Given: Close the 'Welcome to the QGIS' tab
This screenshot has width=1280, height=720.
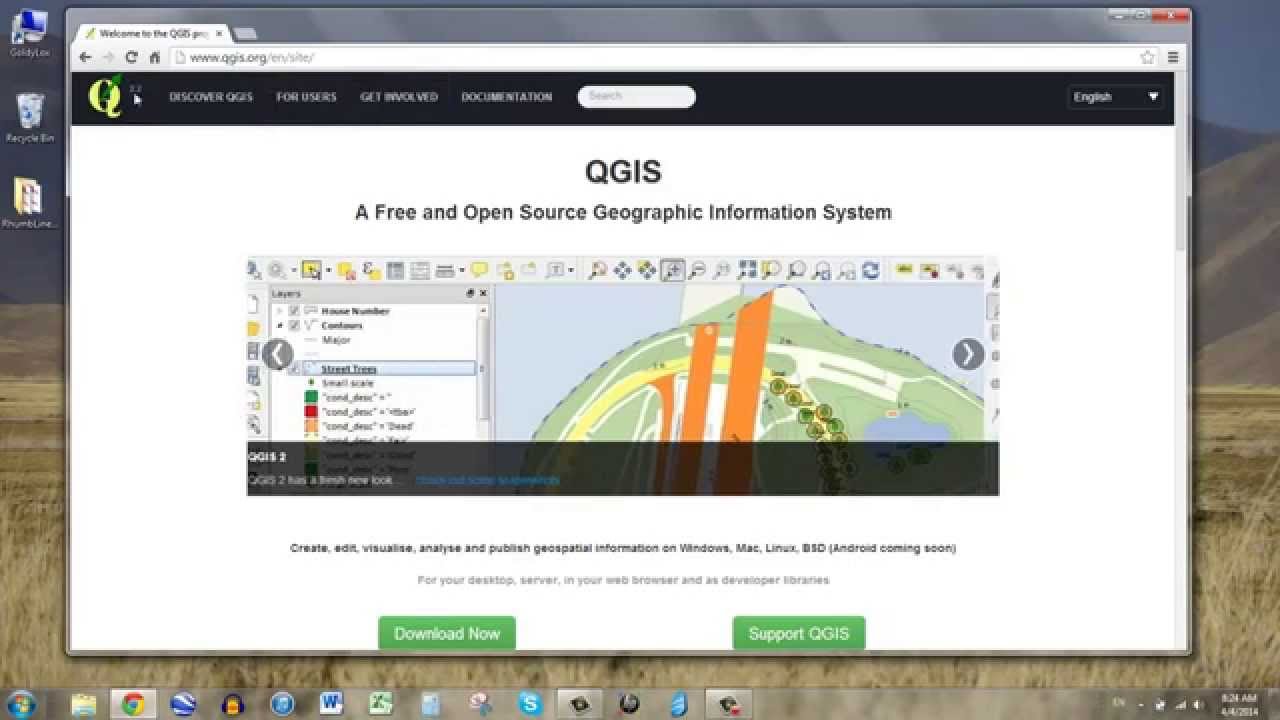Looking at the screenshot, I should point(219,33).
